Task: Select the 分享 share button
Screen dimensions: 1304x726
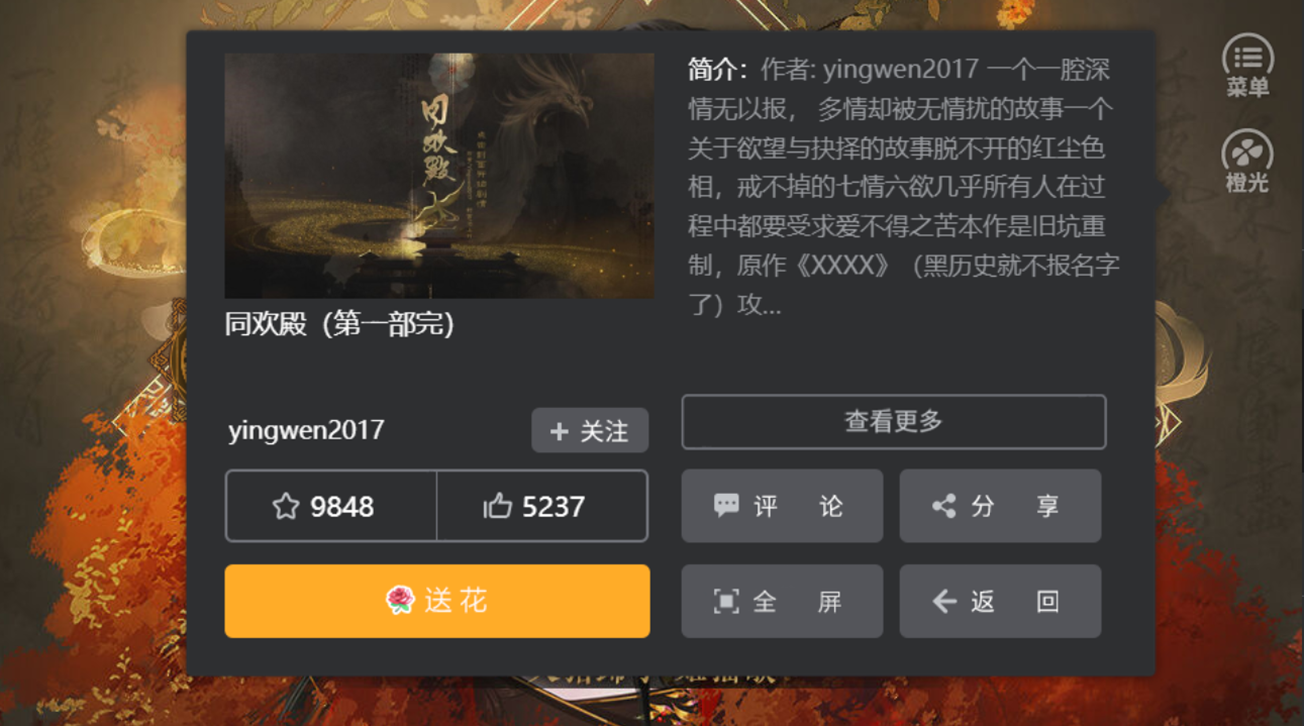Action: click(1000, 506)
